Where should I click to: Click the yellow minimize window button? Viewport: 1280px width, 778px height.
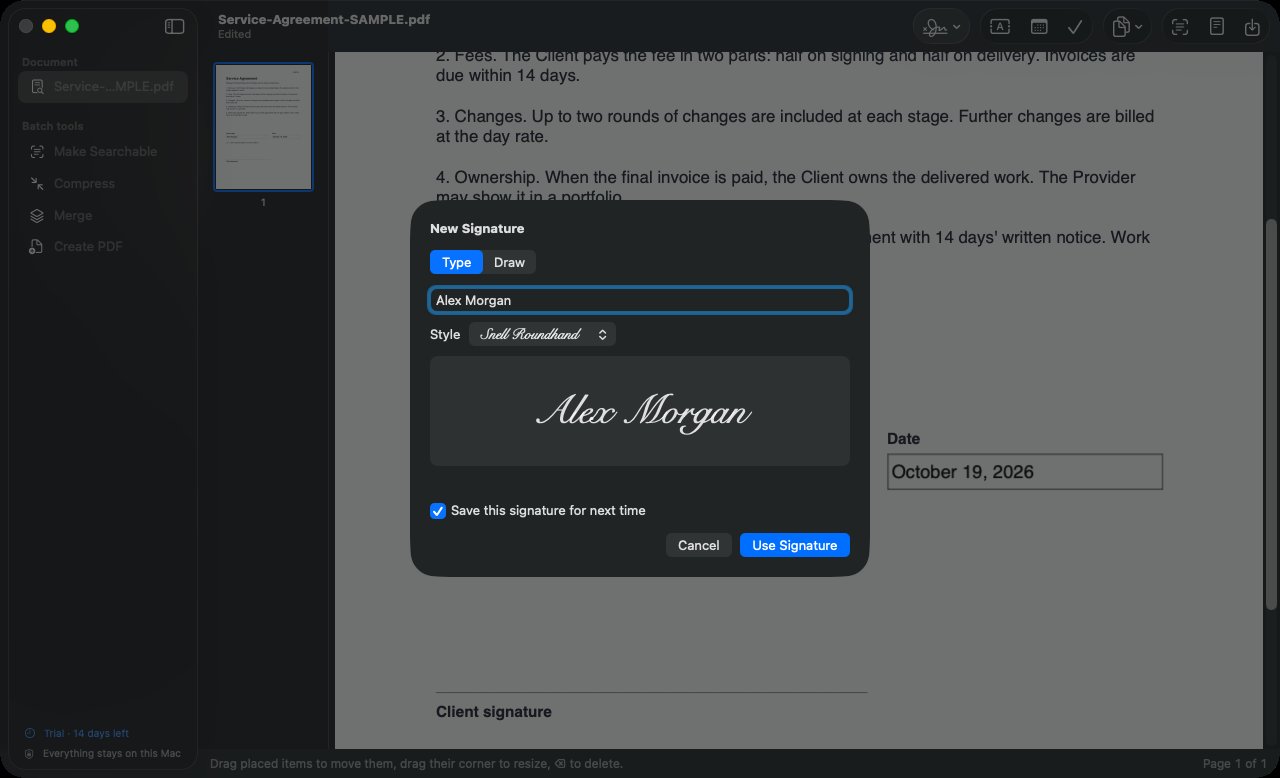[49, 27]
